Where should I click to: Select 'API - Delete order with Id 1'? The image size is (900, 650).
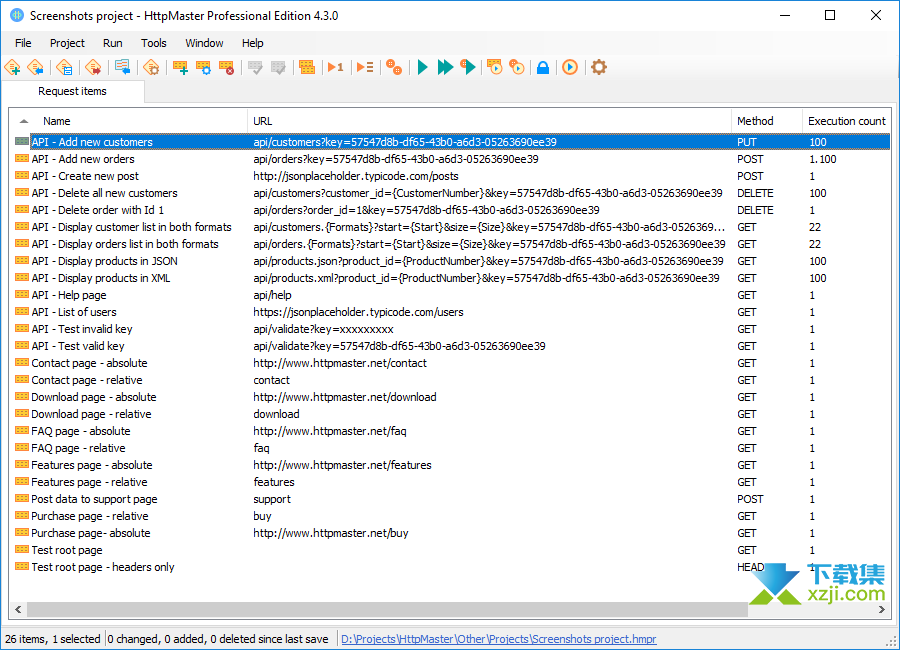pos(452,210)
